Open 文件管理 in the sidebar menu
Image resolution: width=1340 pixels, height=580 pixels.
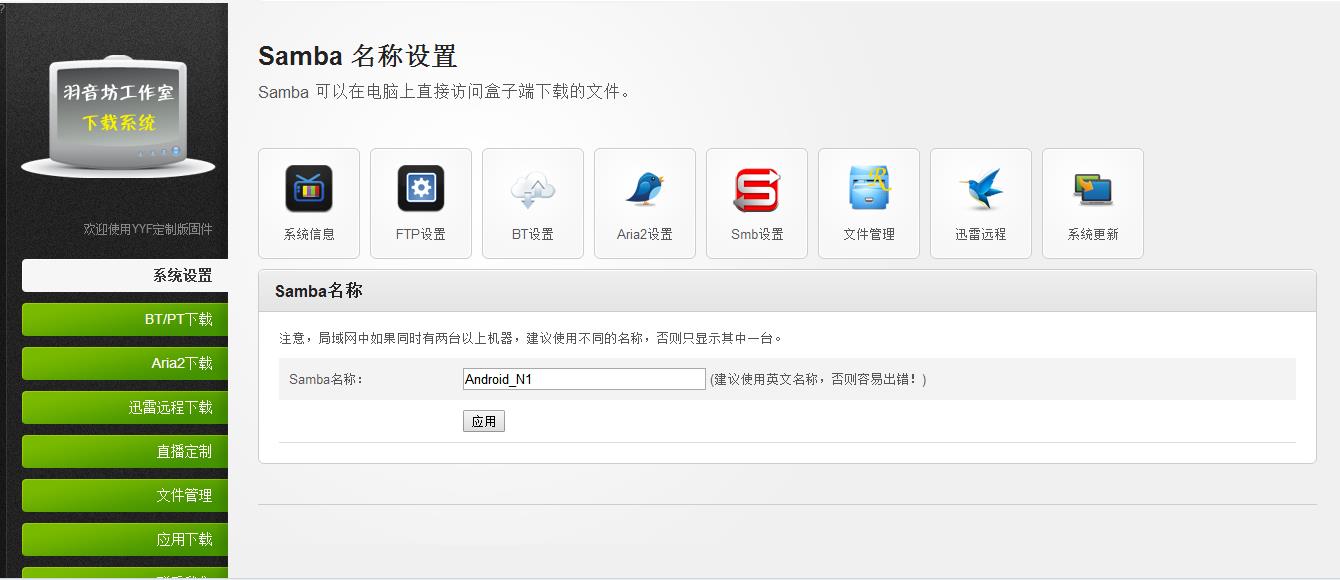tap(125, 496)
